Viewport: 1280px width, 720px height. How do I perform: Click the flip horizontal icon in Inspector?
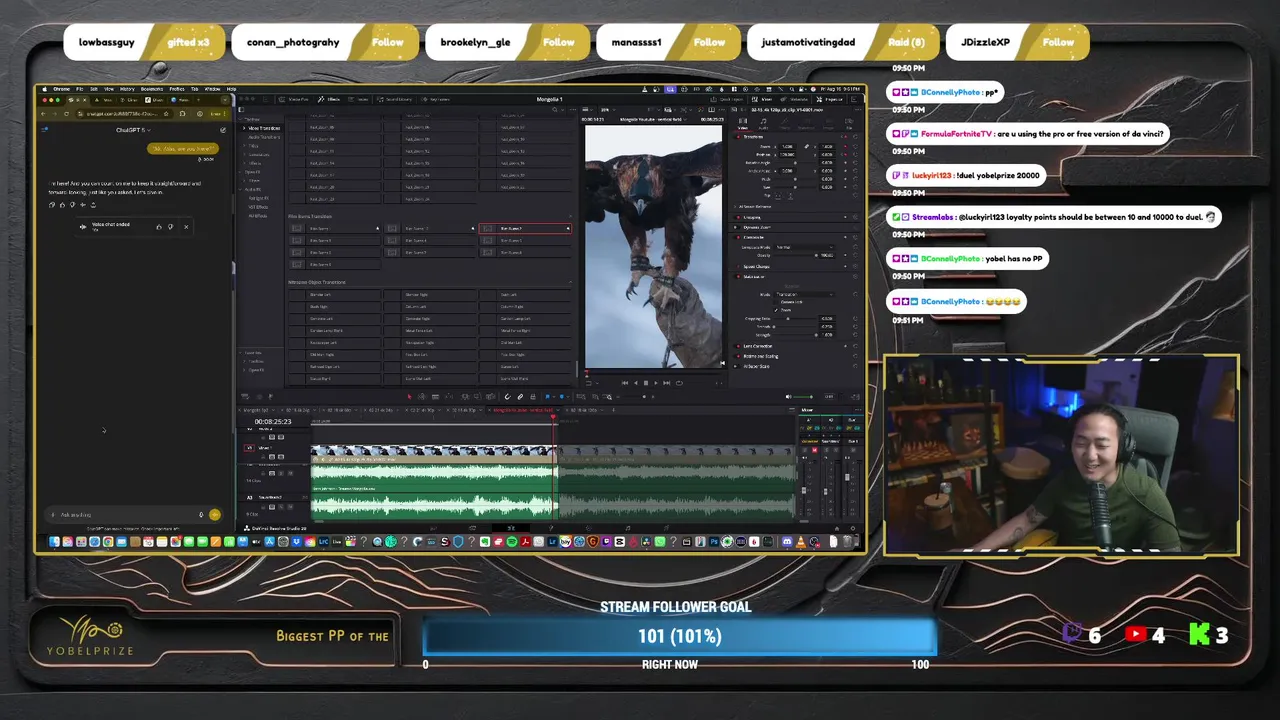click(x=778, y=196)
